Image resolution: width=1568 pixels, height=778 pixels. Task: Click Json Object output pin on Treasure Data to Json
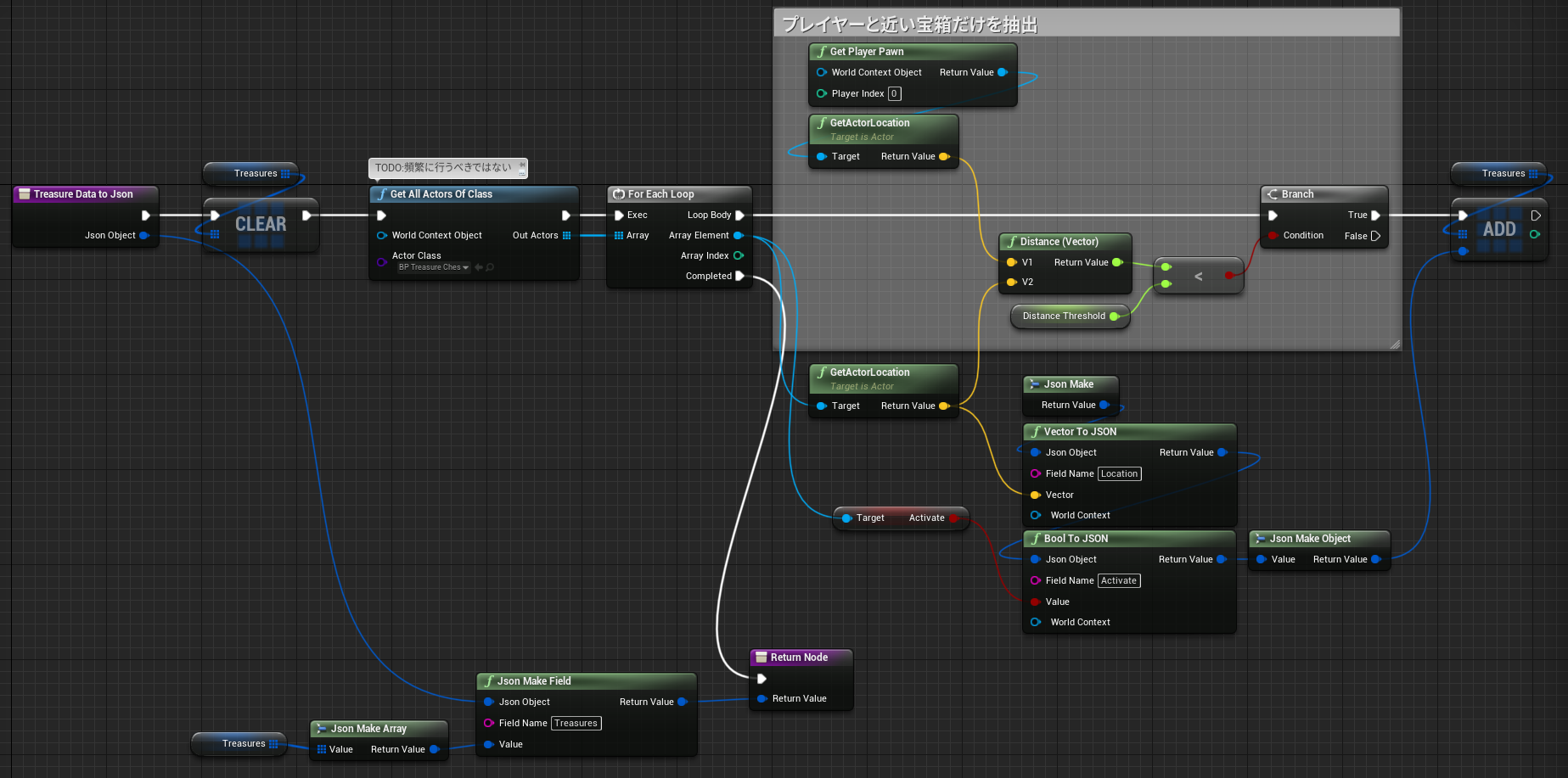click(x=143, y=235)
